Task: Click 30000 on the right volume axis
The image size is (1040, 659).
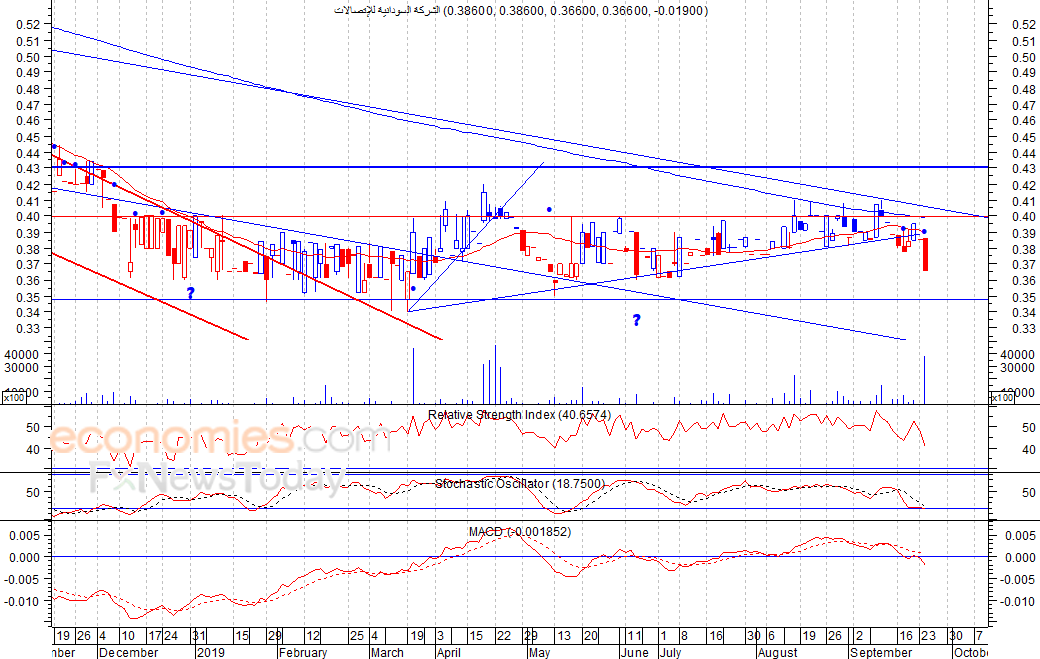Action: (1017, 368)
